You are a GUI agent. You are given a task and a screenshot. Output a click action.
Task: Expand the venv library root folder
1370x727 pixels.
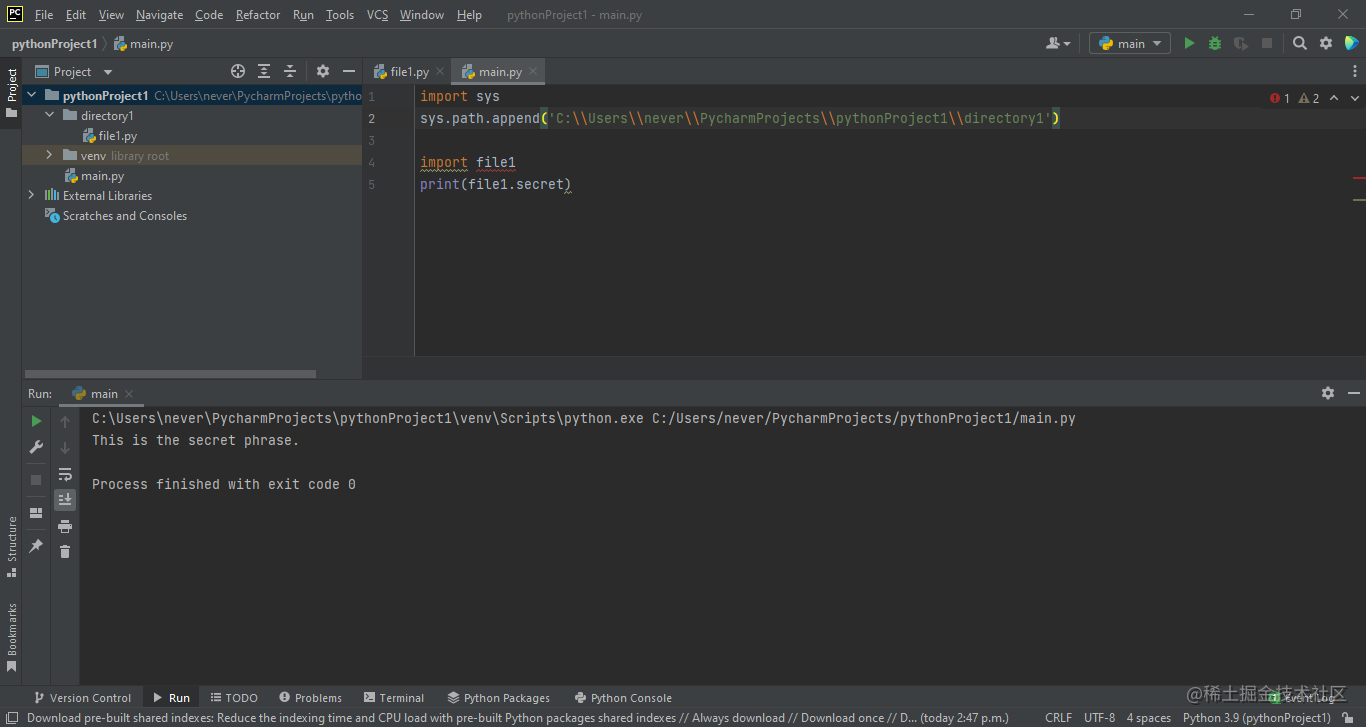(47, 155)
